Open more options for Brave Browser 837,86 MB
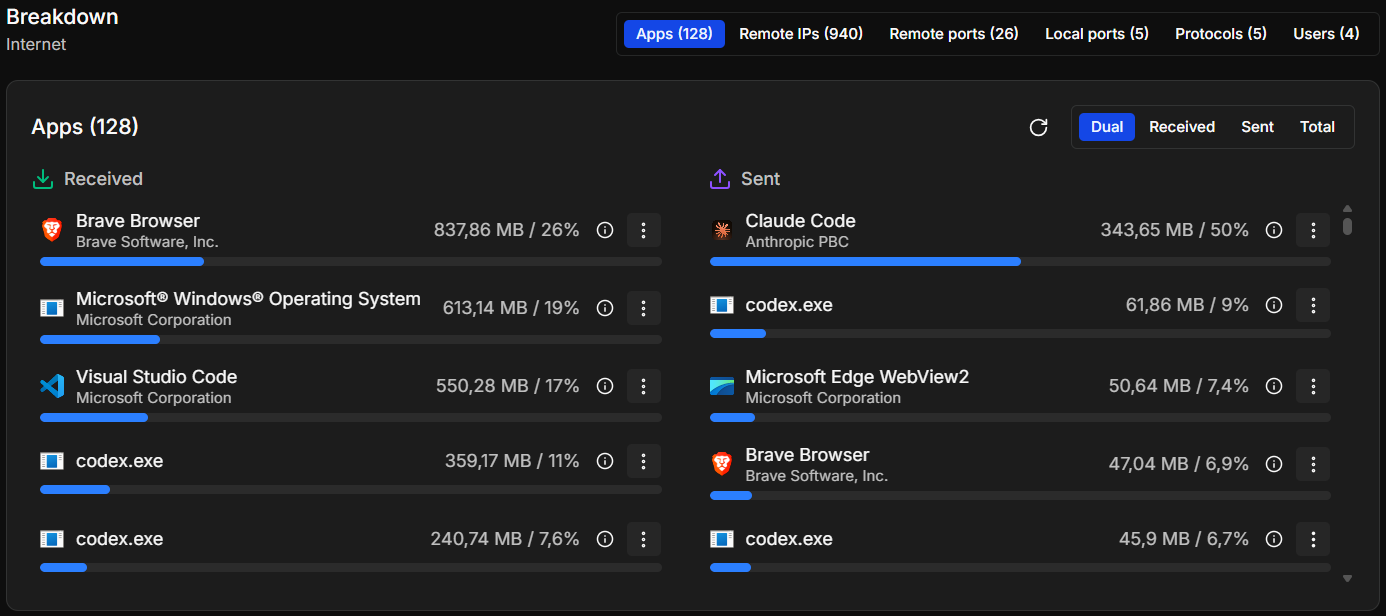 pos(644,230)
